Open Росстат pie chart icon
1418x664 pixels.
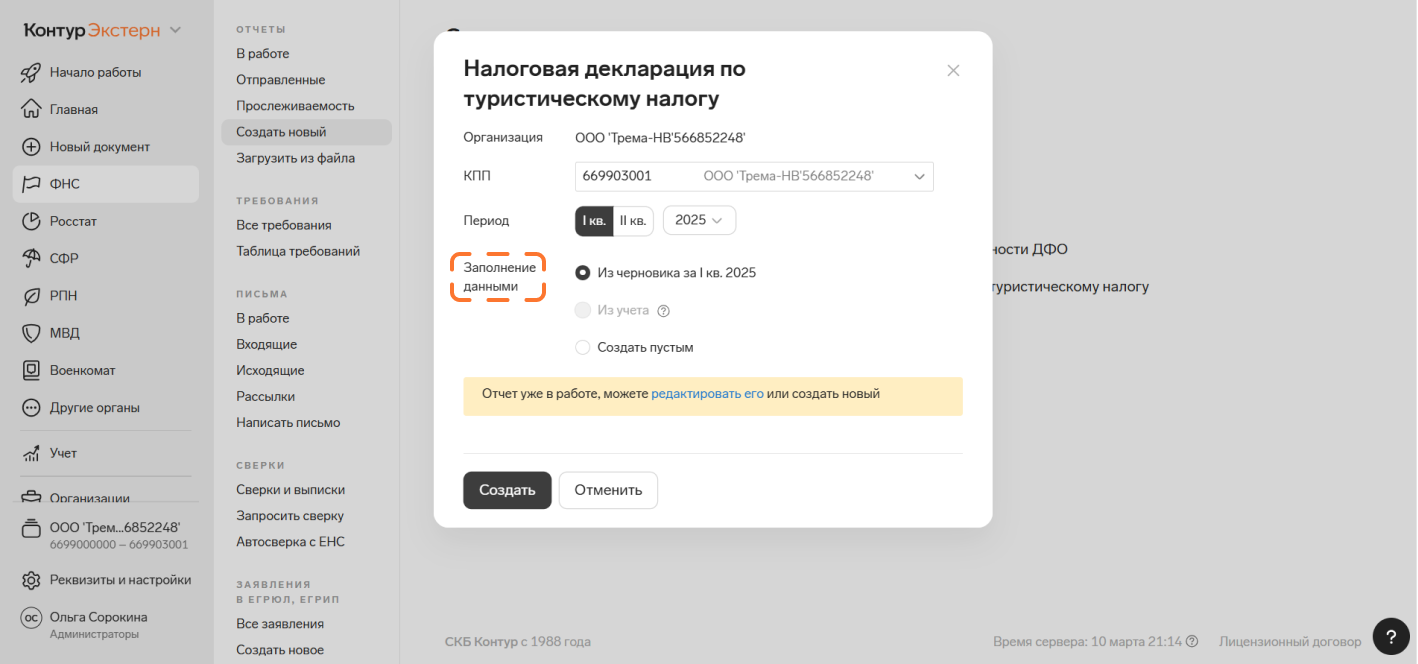pos(31,221)
